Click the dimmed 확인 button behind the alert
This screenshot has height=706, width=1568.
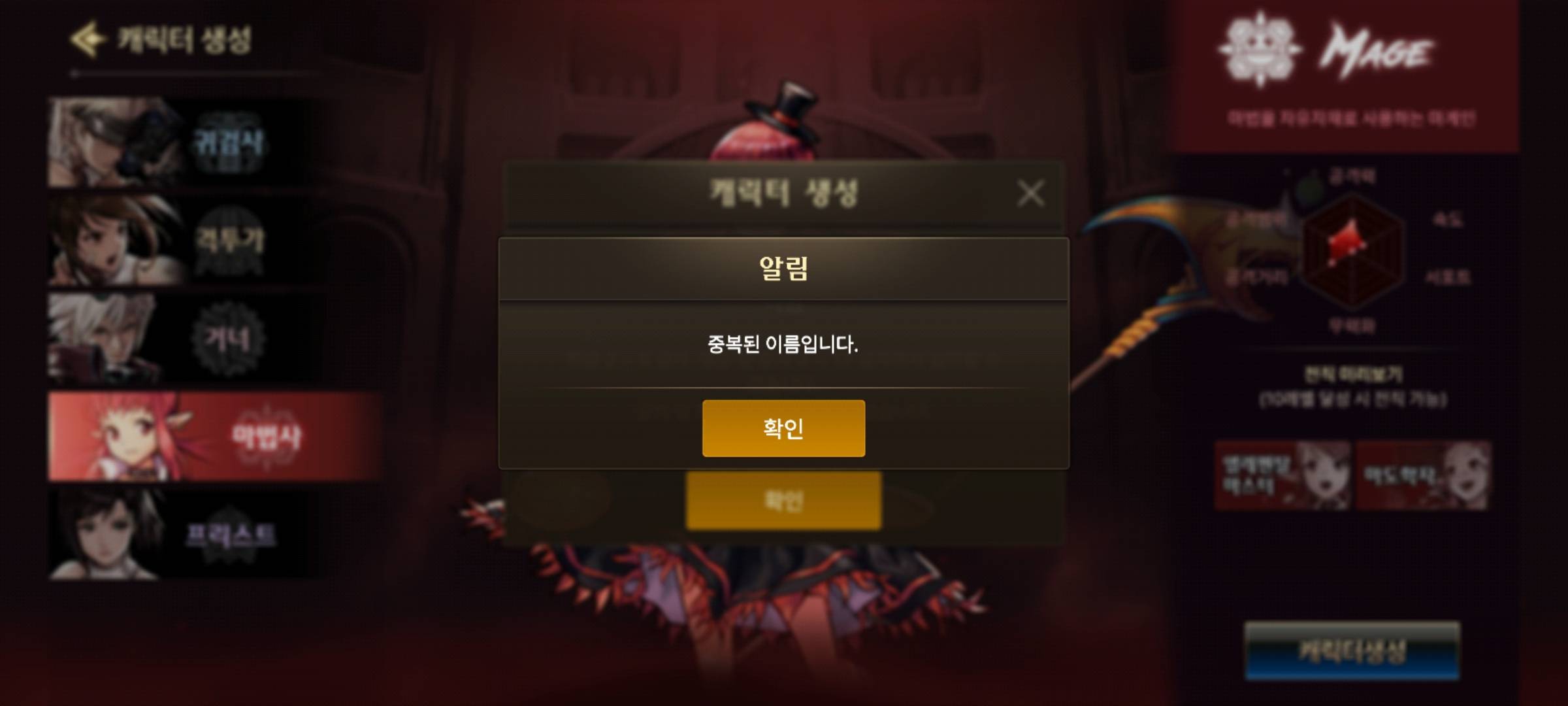point(783,501)
